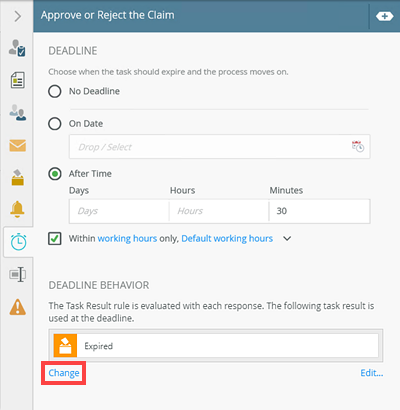Image resolution: width=400 pixels, height=410 pixels.
Task: Select the After Time radio button
Action: pyautogui.click(x=55, y=174)
